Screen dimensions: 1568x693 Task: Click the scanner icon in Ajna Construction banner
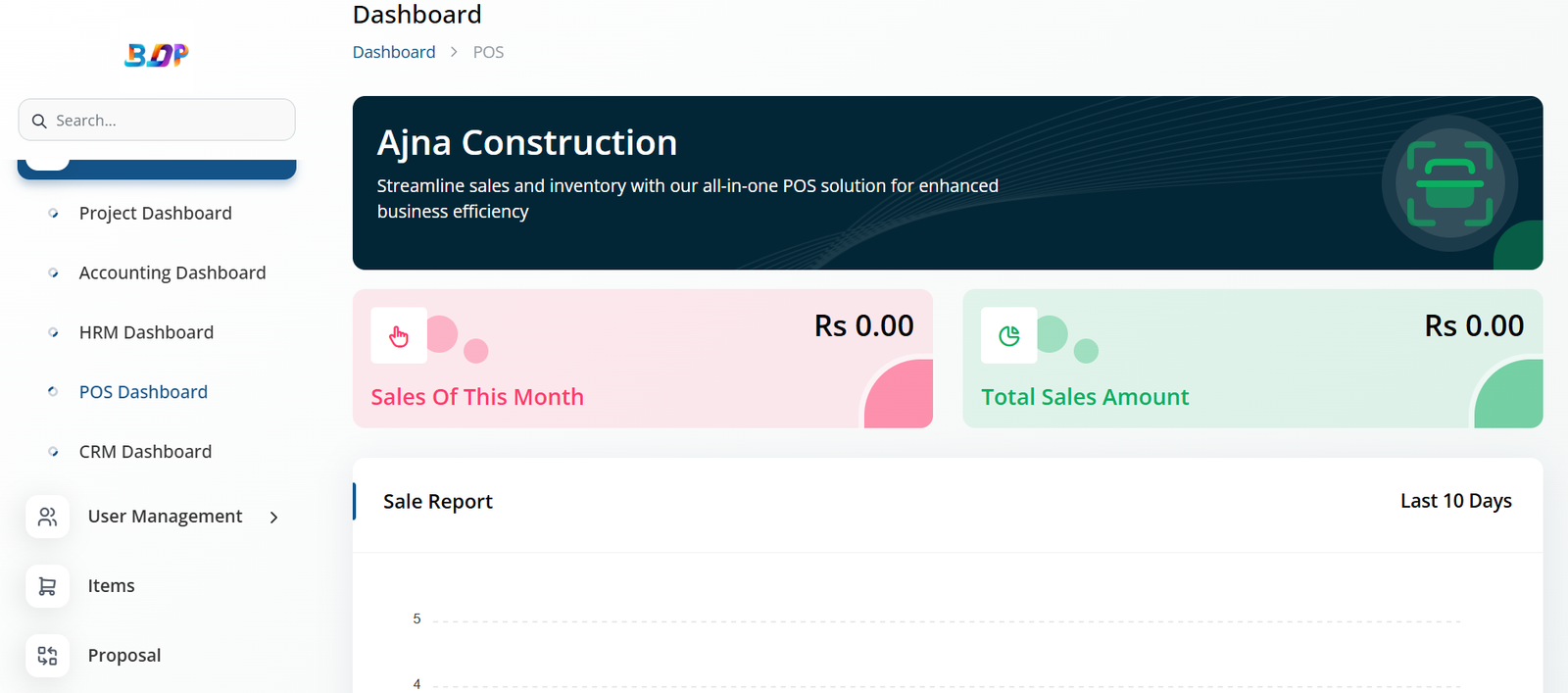click(1449, 183)
